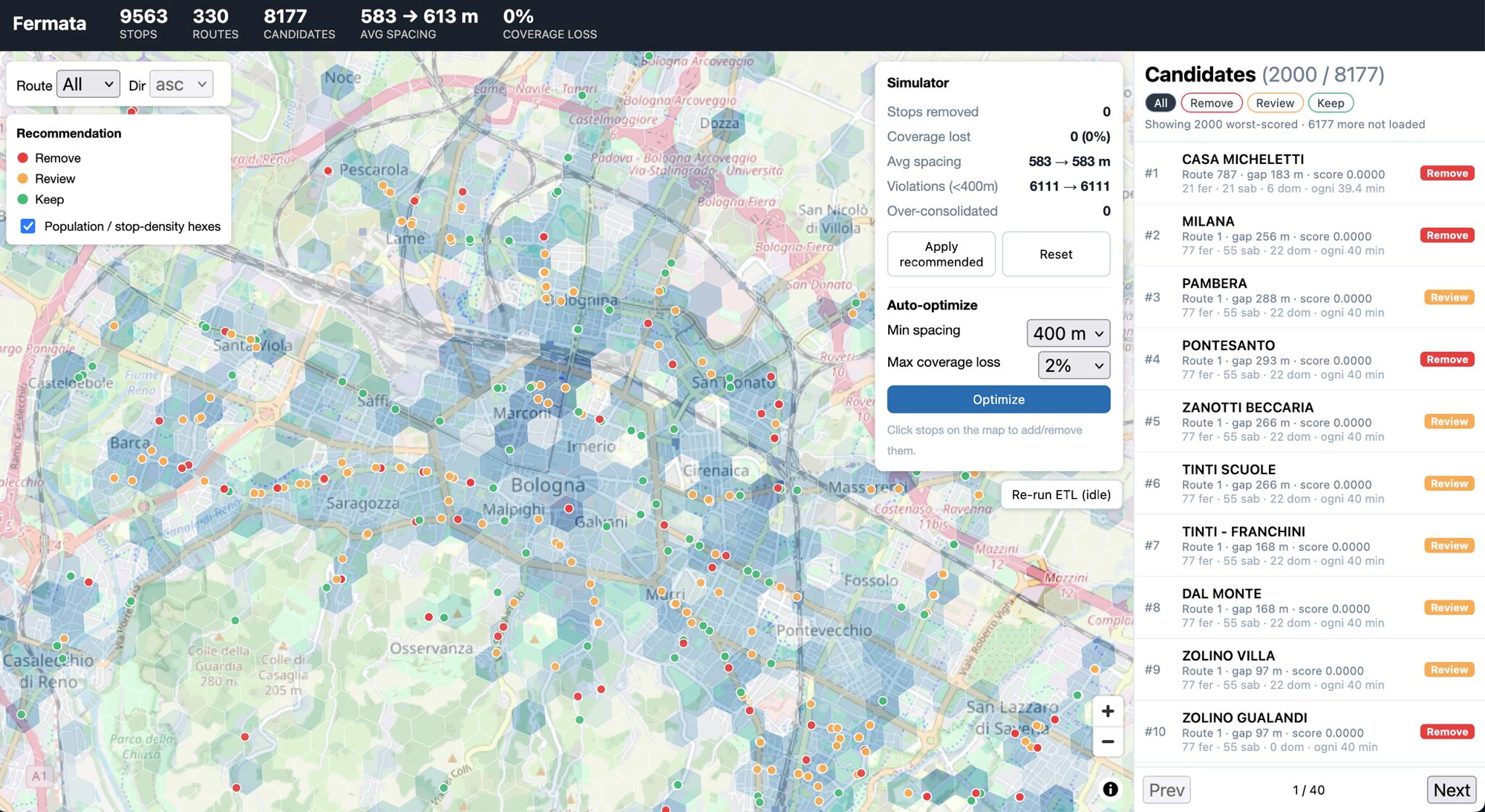
Task: Click the orange Review legend swatch
Action: (x=22, y=179)
